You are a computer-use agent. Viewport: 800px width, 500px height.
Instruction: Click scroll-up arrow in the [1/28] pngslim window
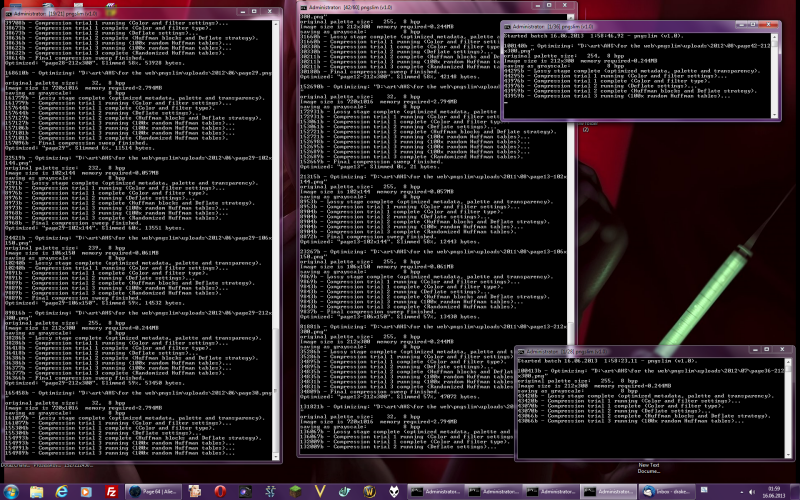[x=788, y=362]
